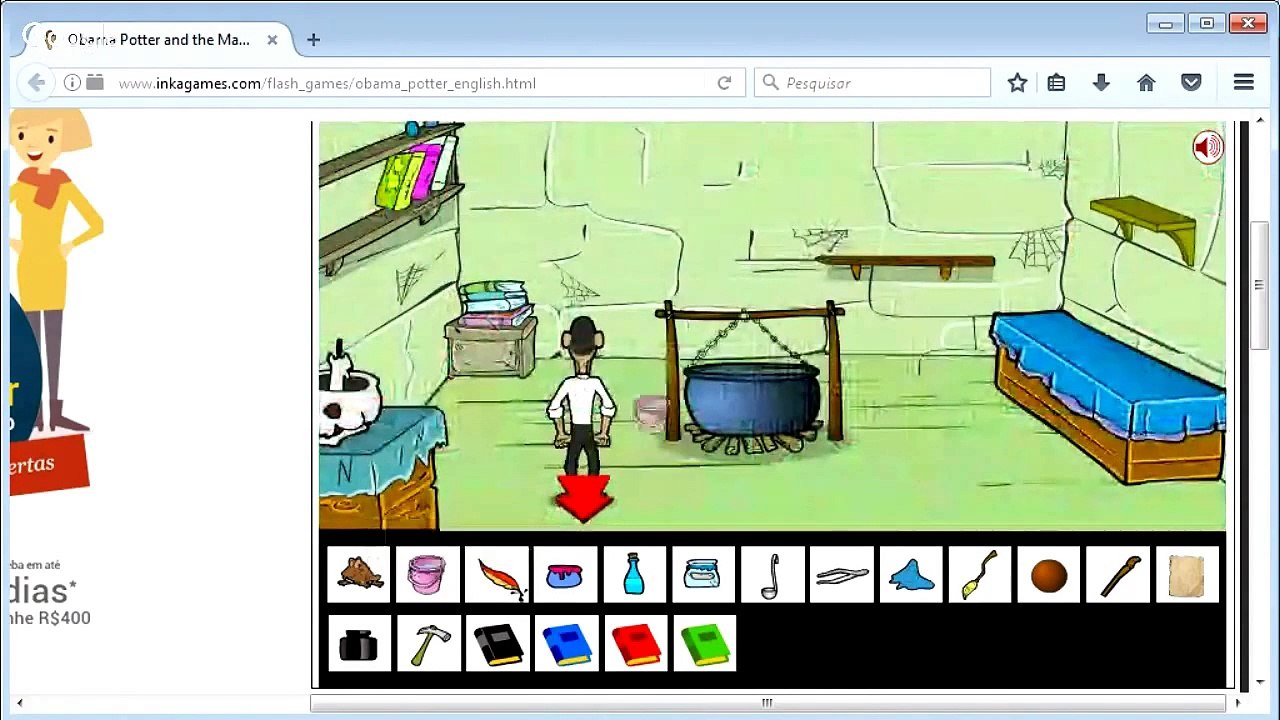Open a new browser tab

click(313, 40)
